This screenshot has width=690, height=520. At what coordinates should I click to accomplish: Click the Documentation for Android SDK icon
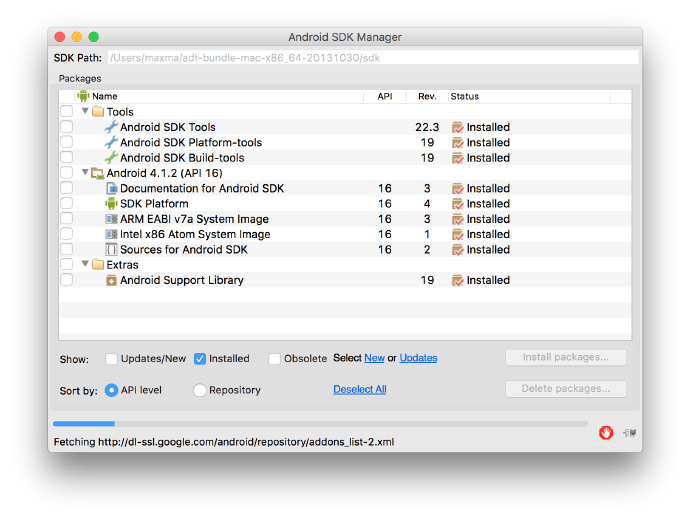(x=112, y=188)
